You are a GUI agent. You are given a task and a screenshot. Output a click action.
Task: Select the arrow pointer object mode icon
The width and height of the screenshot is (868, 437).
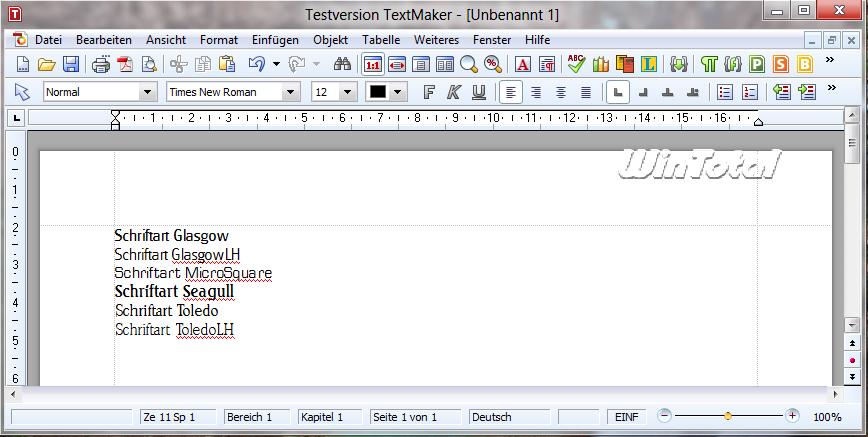(22, 92)
